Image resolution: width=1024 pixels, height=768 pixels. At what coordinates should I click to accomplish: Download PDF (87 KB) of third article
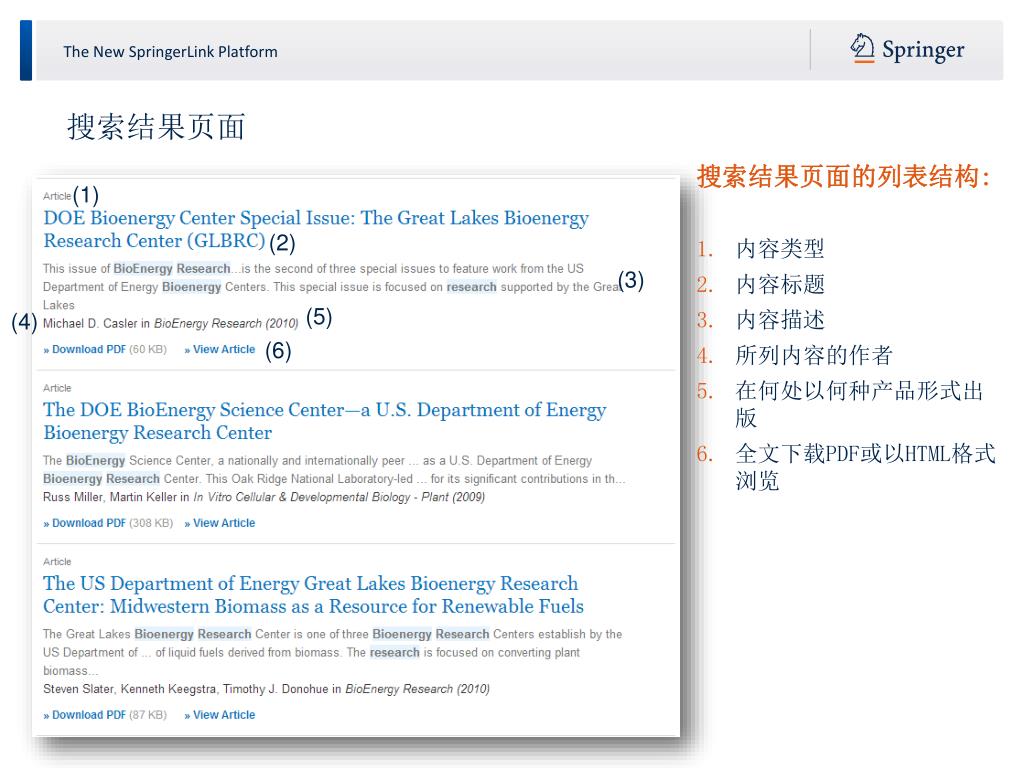coord(105,715)
